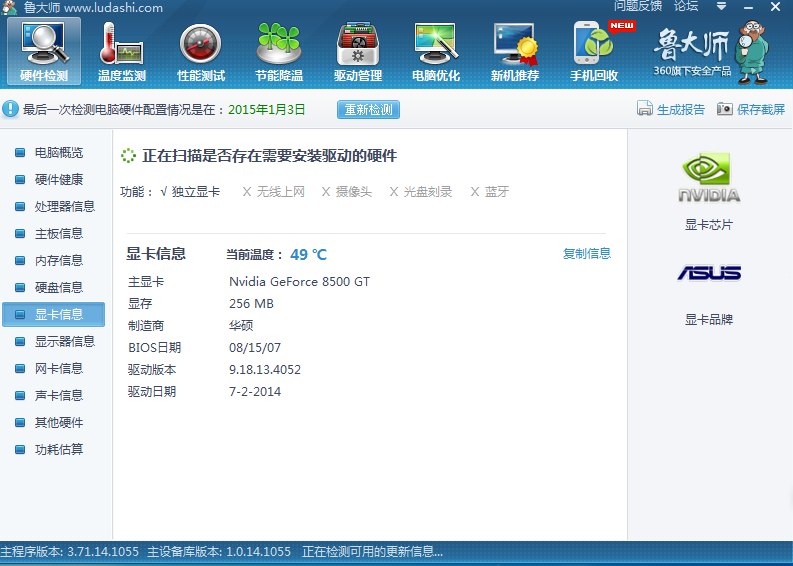Open 新机推荐 new PC recommendations
793x566 pixels.
point(515,52)
